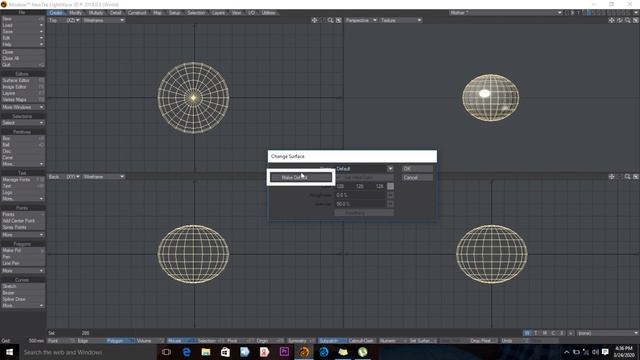640x360 pixels.
Task: Maximize the lower-right viewport
Action: pyautogui.click(x=636, y=177)
